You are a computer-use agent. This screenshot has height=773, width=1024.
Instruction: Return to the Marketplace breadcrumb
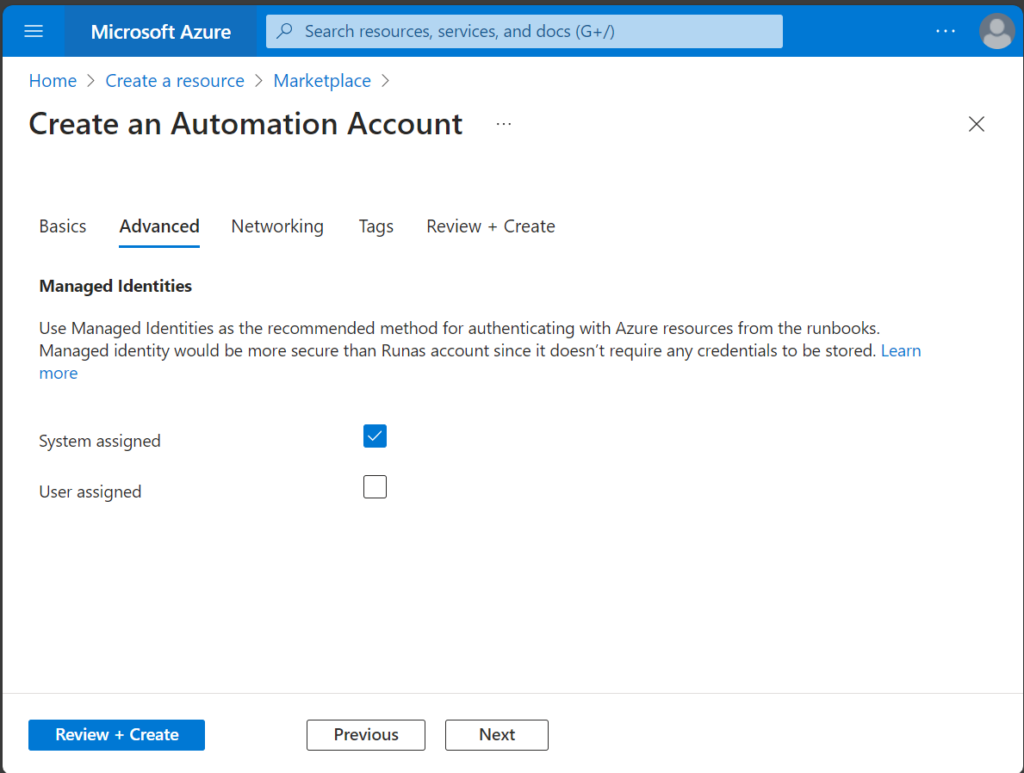(322, 81)
